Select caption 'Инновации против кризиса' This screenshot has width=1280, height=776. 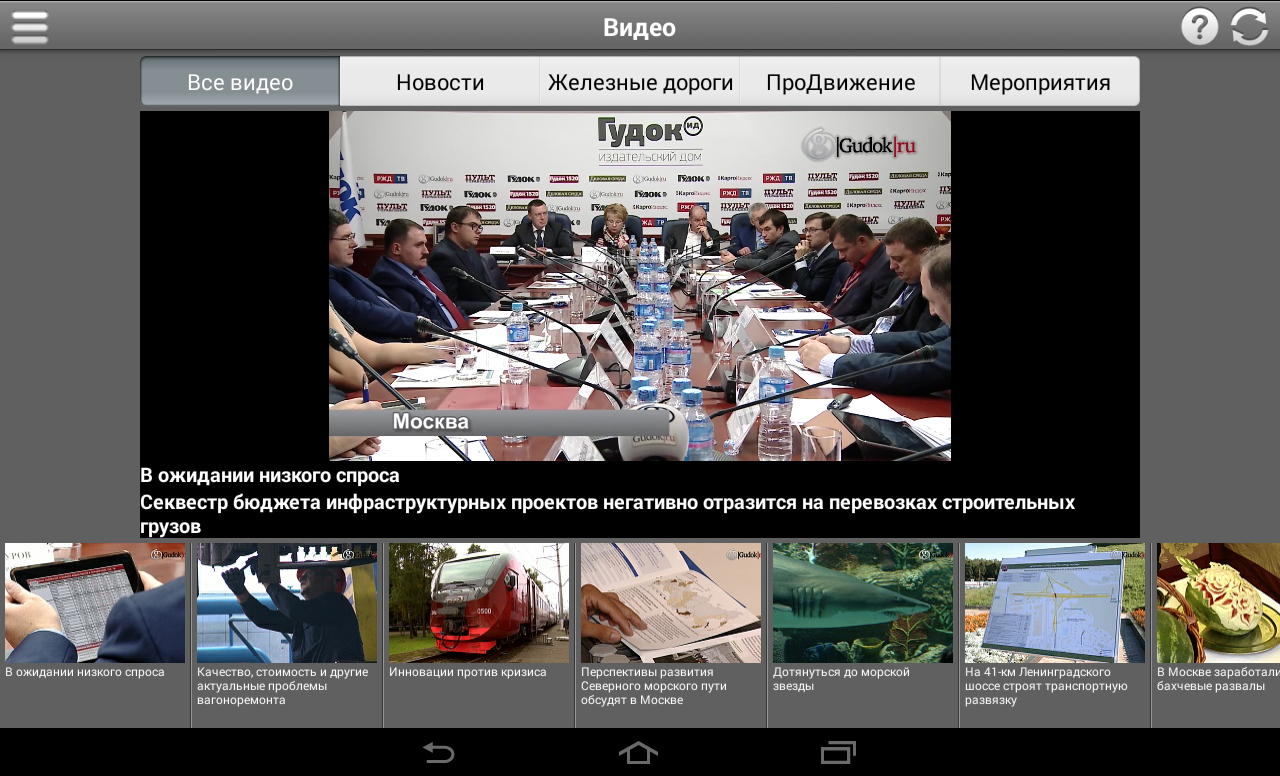468,672
